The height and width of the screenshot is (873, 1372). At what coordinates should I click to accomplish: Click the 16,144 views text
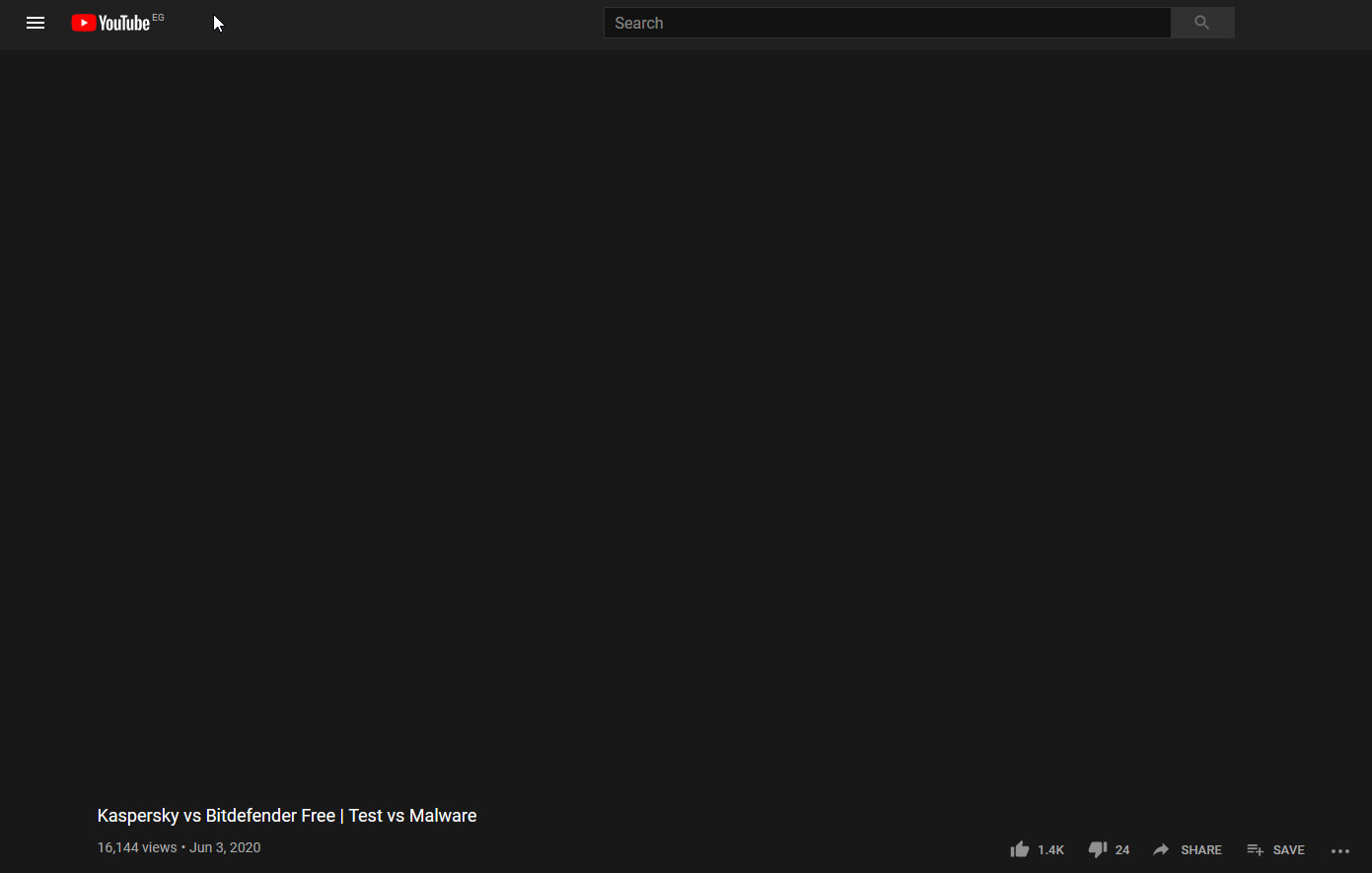[x=137, y=847]
